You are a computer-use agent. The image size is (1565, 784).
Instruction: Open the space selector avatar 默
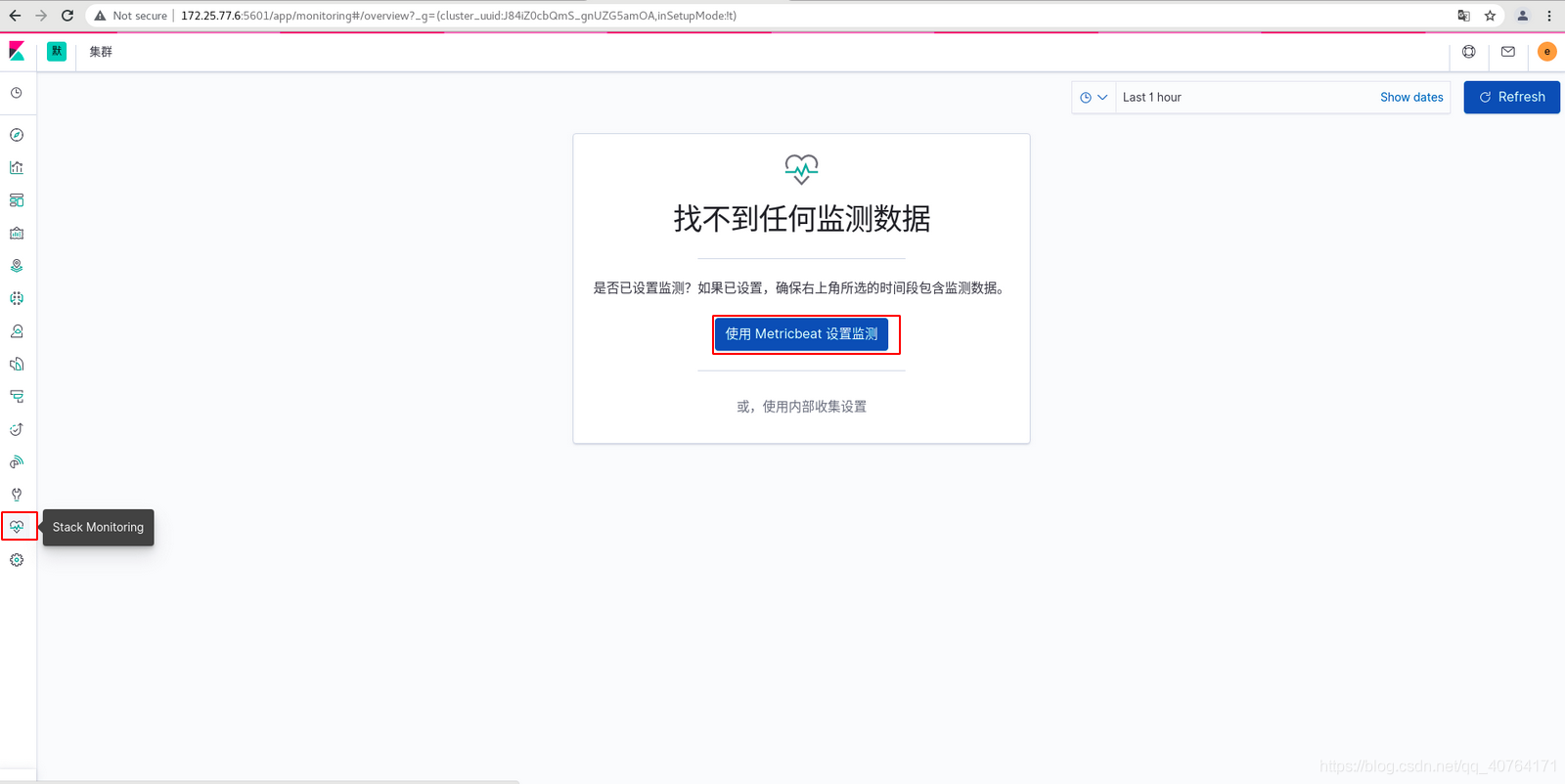click(x=57, y=52)
